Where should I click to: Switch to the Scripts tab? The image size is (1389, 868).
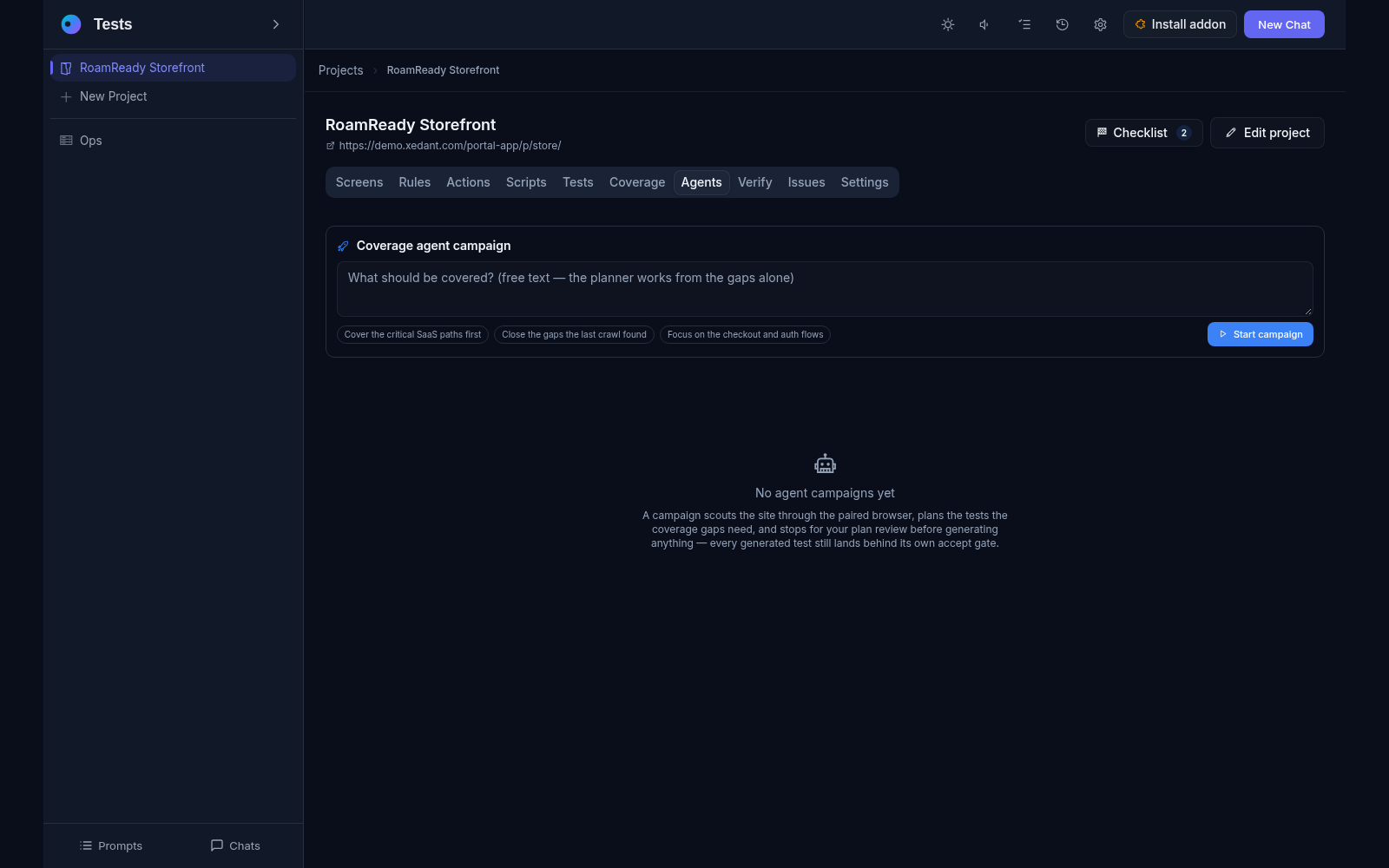click(526, 182)
